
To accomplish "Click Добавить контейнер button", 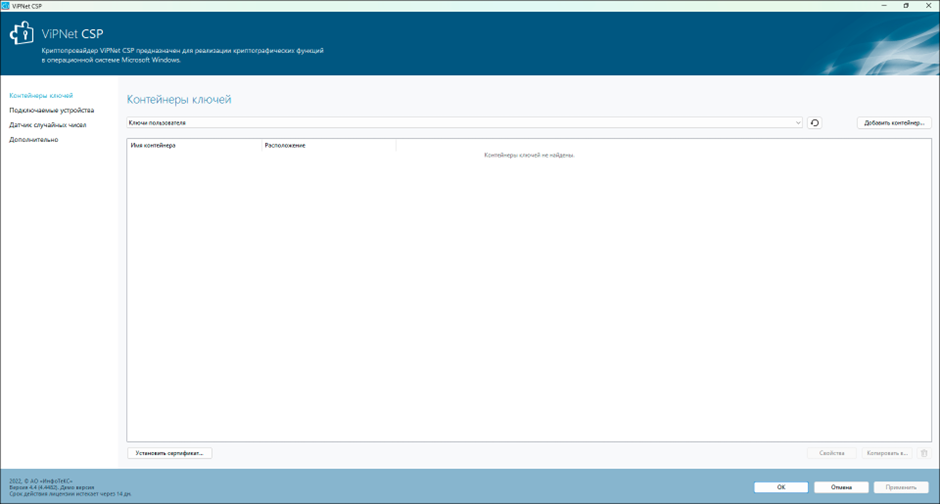I will click(x=894, y=123).
